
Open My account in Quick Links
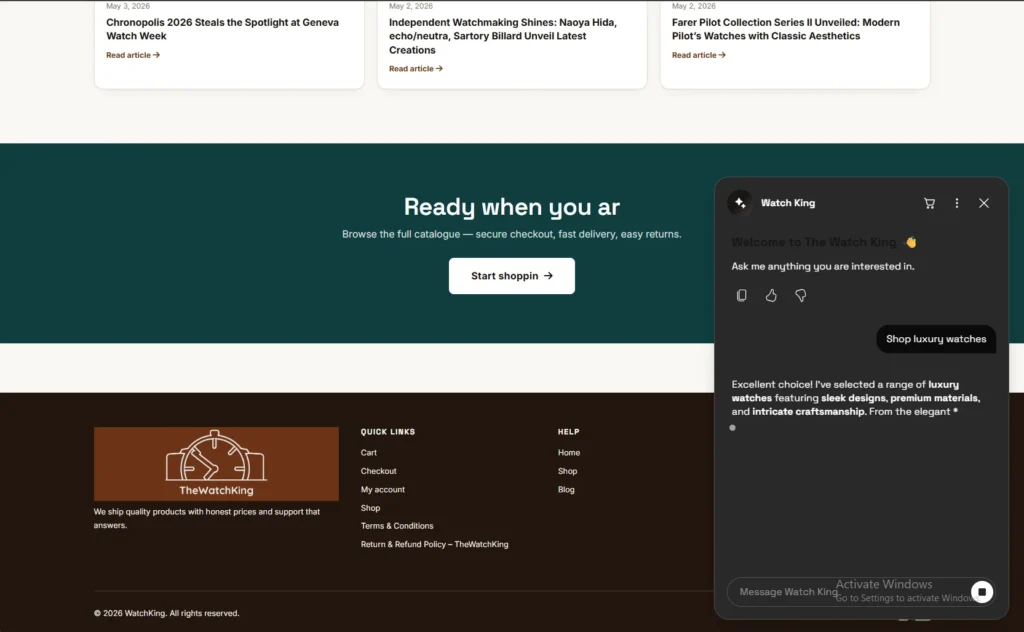pyautogui.click(x=383, y=489)
